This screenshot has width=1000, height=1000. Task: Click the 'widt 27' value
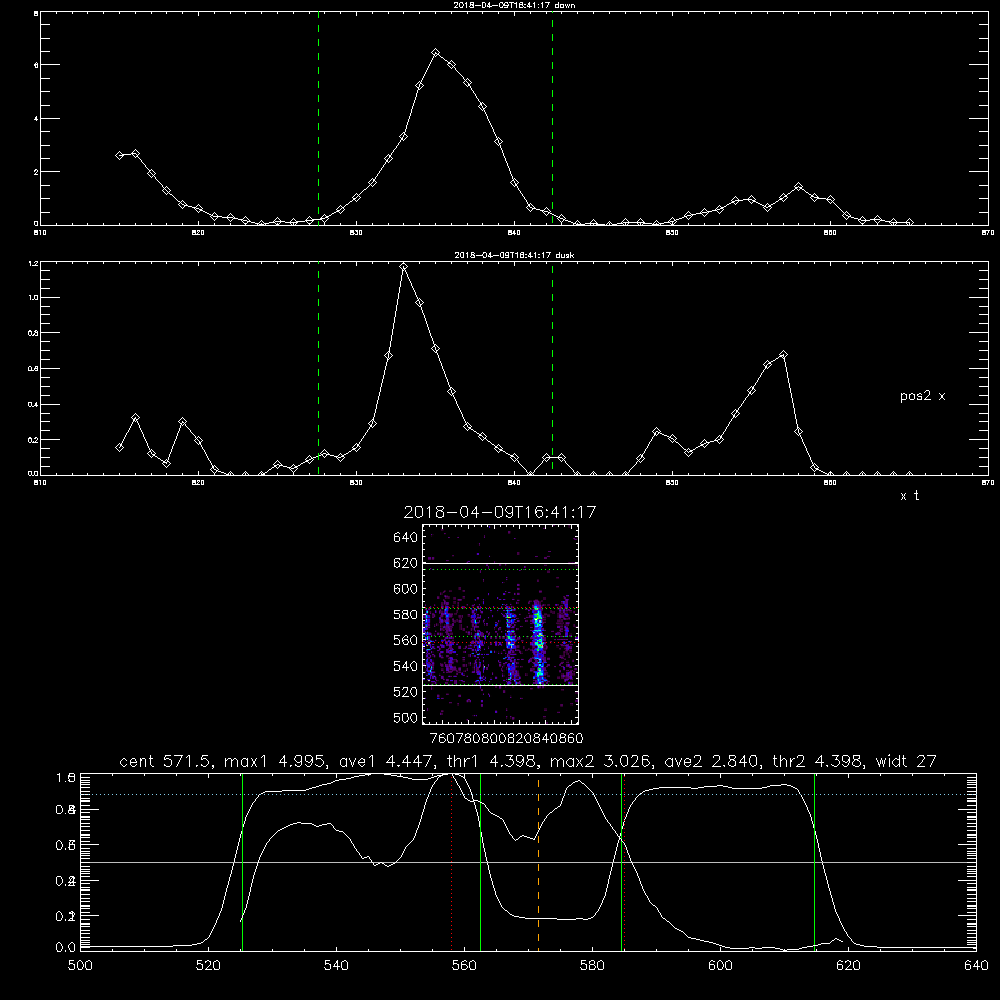906,761
